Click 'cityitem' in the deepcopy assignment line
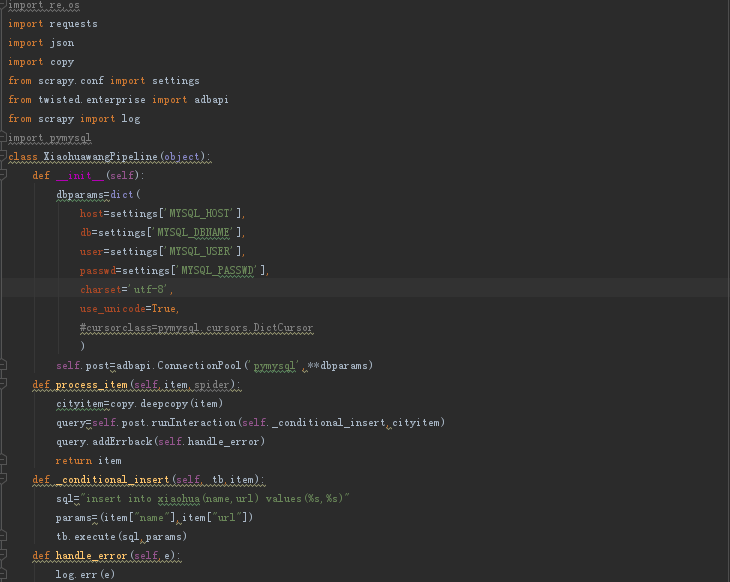The image size is (730, 582). (x=80, y=404)
